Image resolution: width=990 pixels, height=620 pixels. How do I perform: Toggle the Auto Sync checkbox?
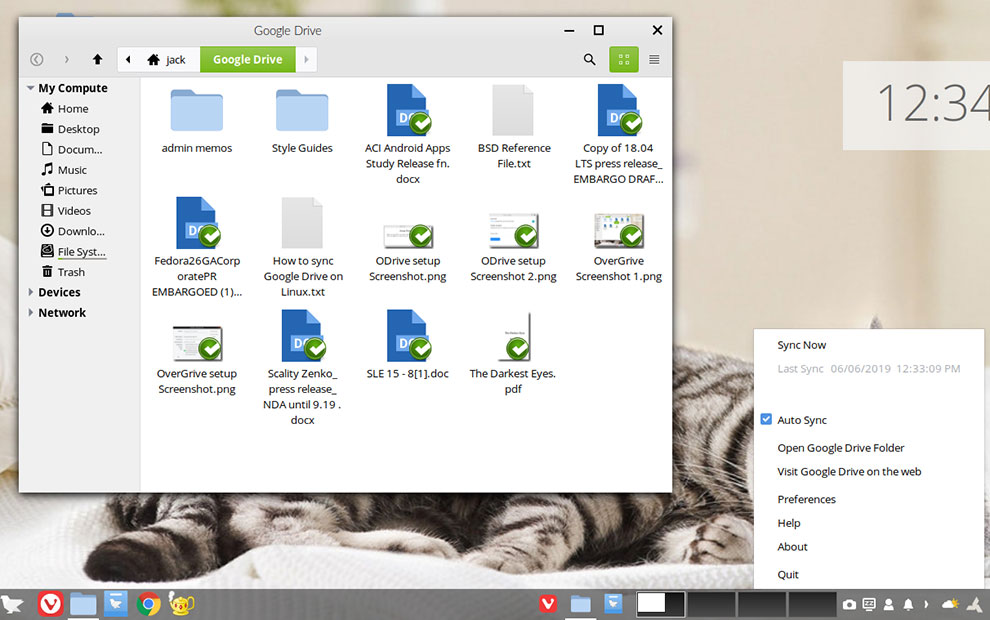pyautogui.click(x=766, y=419)
